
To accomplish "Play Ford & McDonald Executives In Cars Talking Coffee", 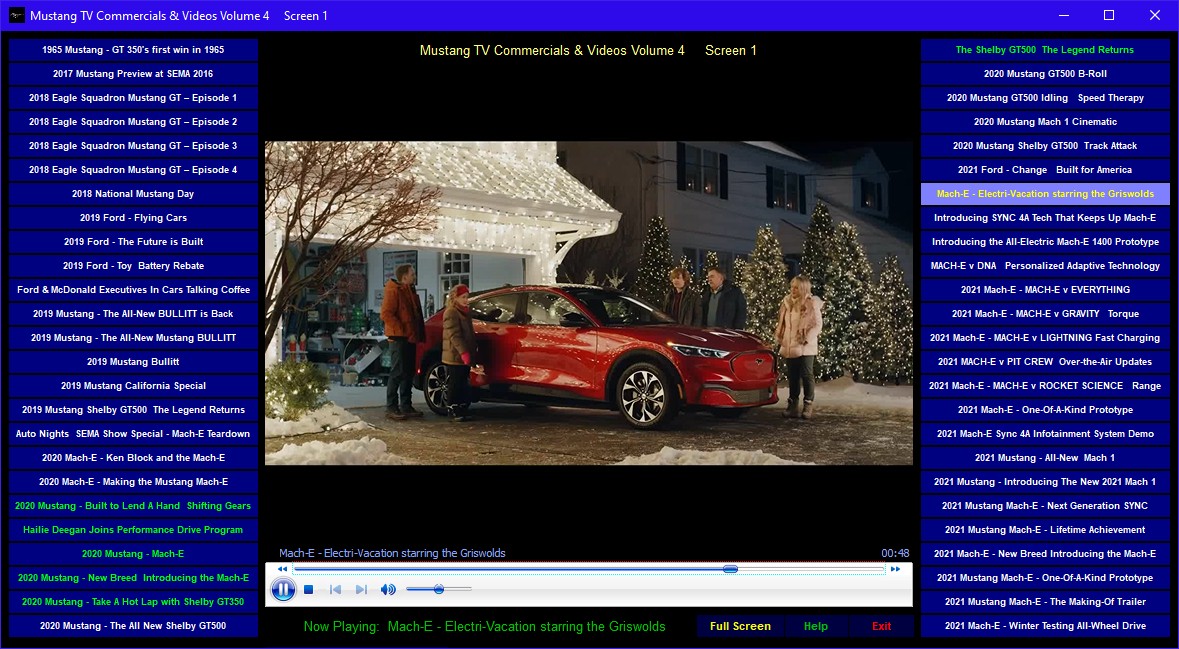I will coord(133,290).
